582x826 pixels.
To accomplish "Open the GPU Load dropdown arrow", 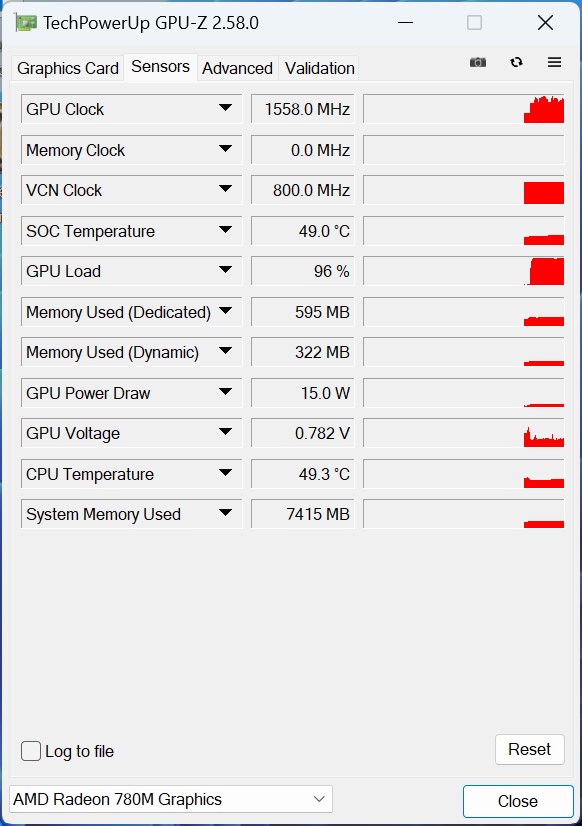I will click(x=225, y=270).
